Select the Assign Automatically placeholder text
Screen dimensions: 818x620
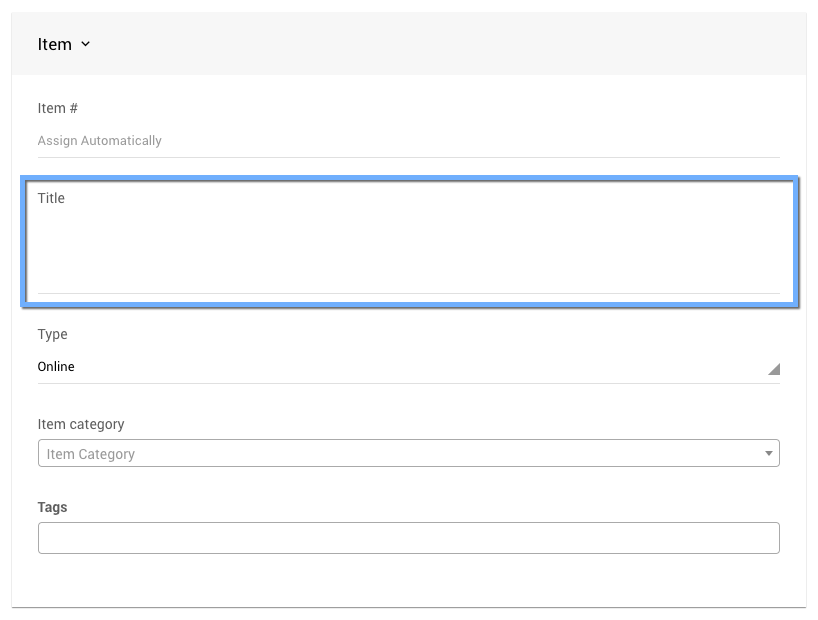tap(99, 141)
